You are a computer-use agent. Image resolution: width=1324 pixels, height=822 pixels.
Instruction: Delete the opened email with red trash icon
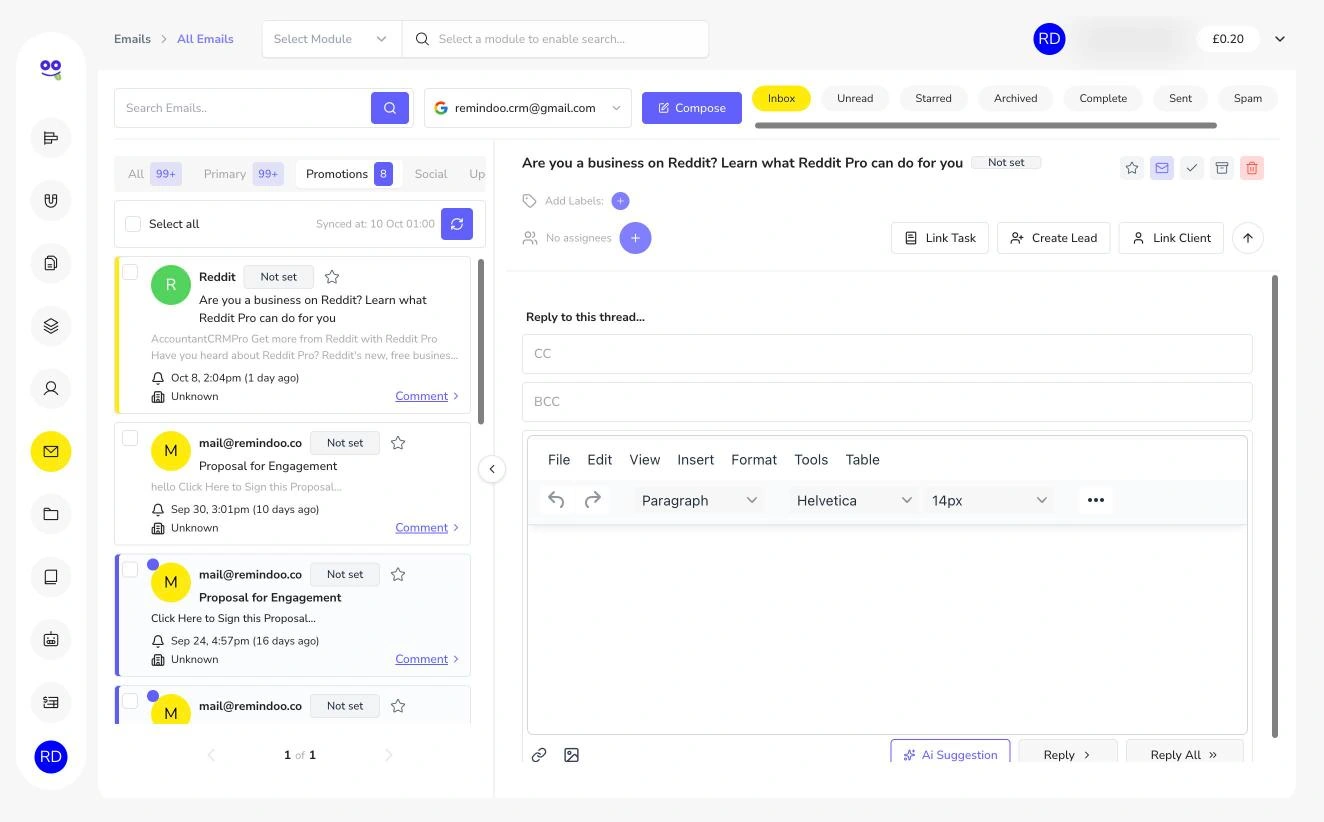tap(1251, 168)
